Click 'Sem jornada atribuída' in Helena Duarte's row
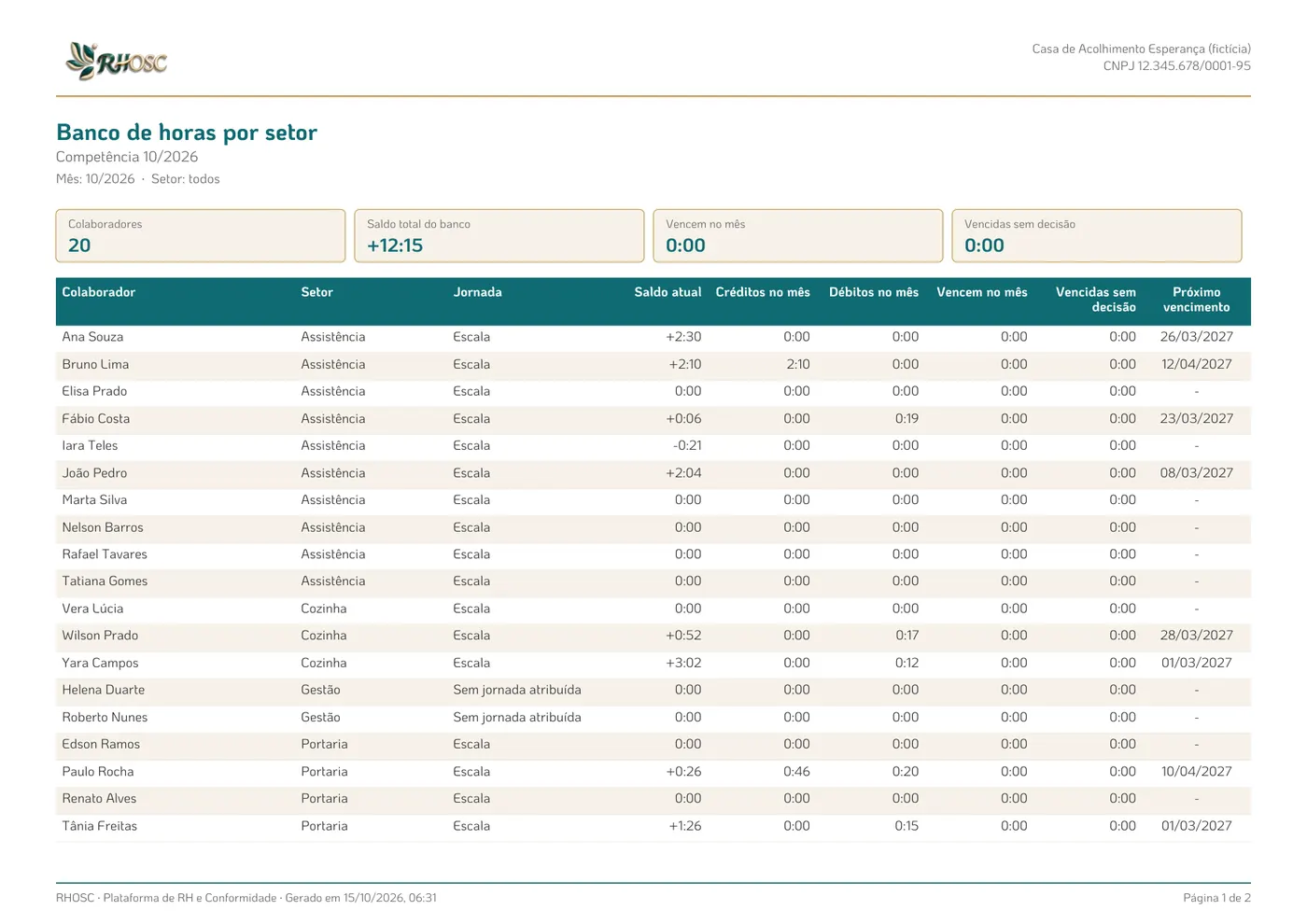This screenshot has height=924, width=1307. [517, 691]
